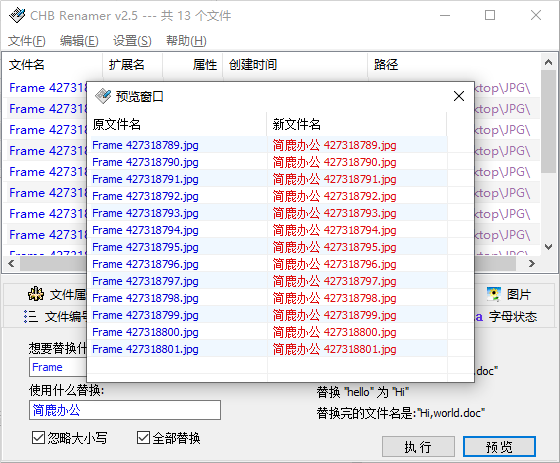Minimize the CHB Renamer window
The height and width of the screenshot is (463, 560).
(445, 15)
